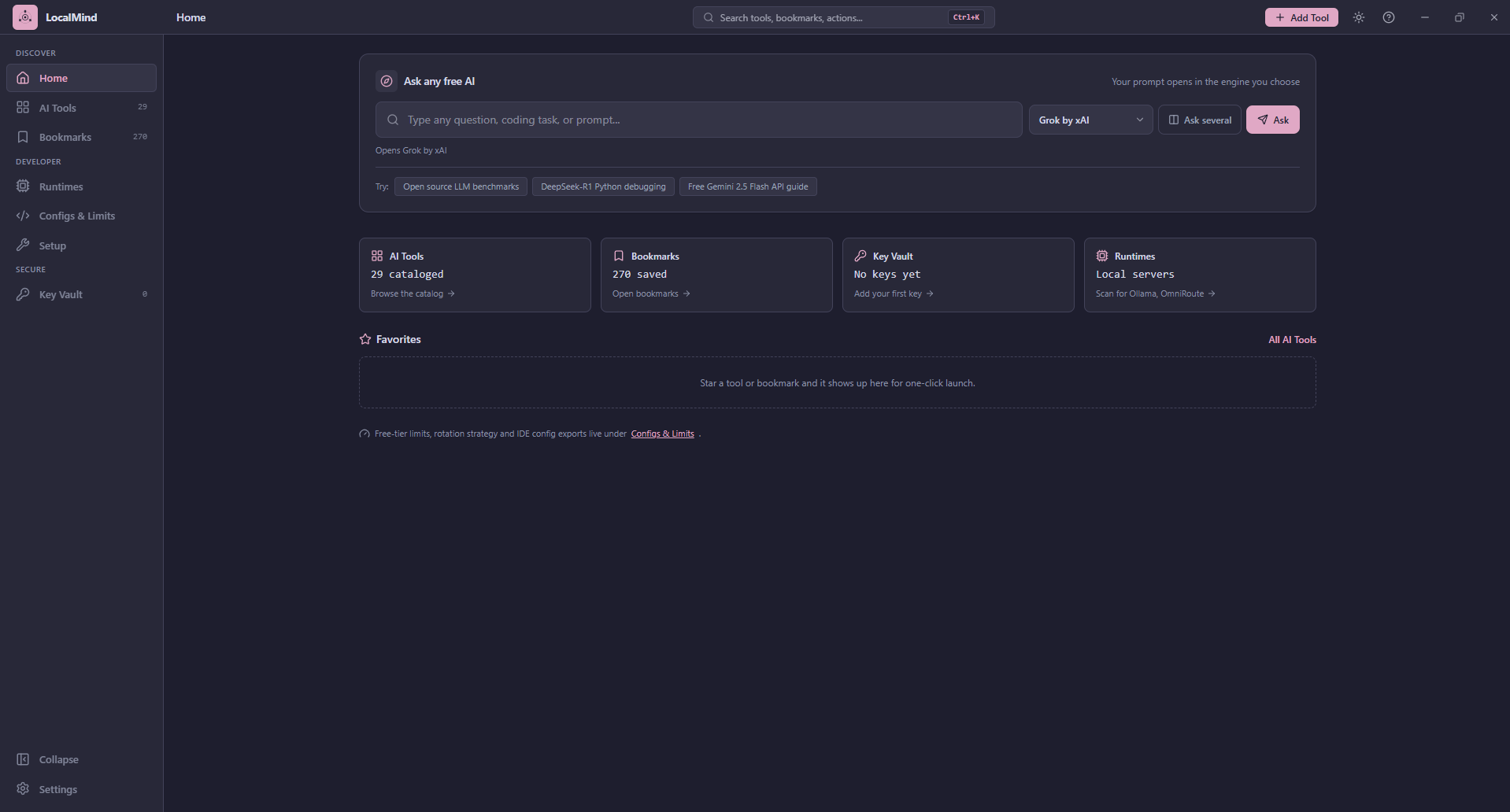Try the Open source LLM benchmarks chip
1510x812 pixels.
(x=461, y=186)
